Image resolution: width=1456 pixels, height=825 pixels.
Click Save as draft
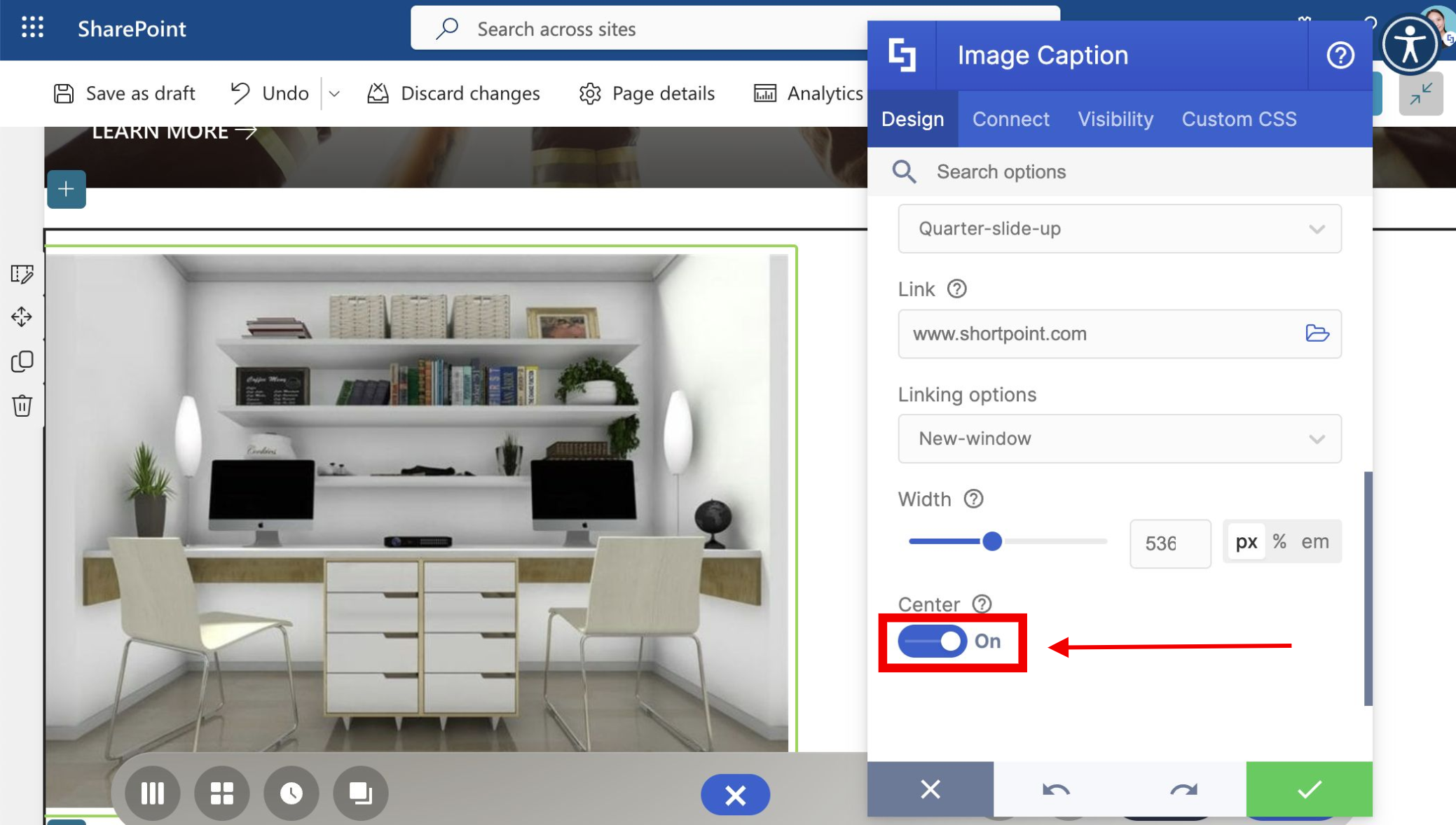click(125, 93)
